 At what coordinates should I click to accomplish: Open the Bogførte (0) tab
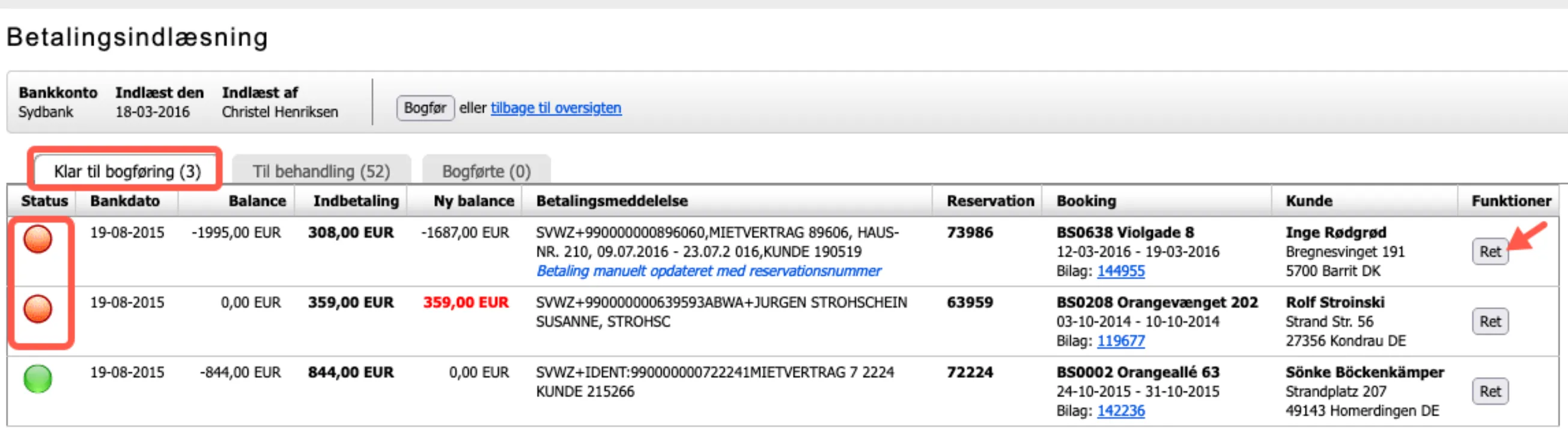tap(487, 171)
